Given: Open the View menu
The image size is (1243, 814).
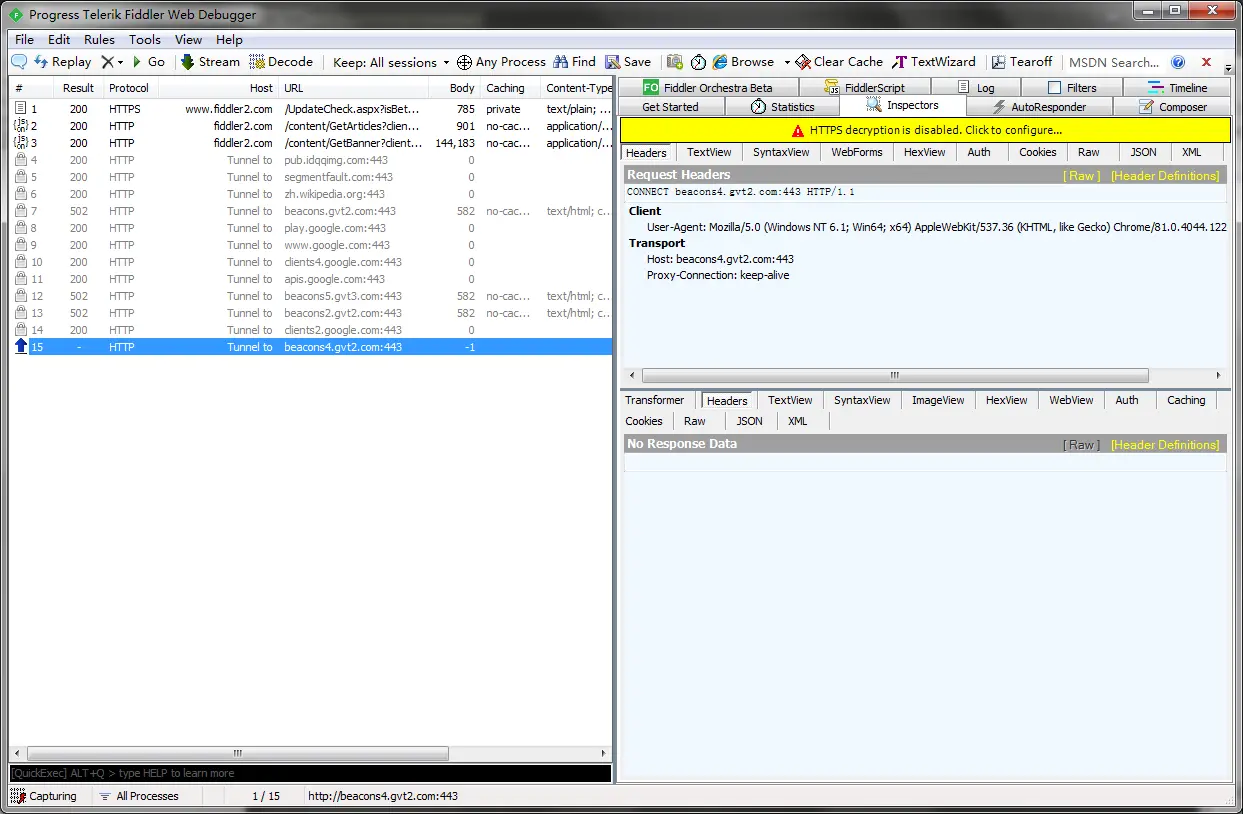Looking at the screenshot, I should tap(188, 40).
